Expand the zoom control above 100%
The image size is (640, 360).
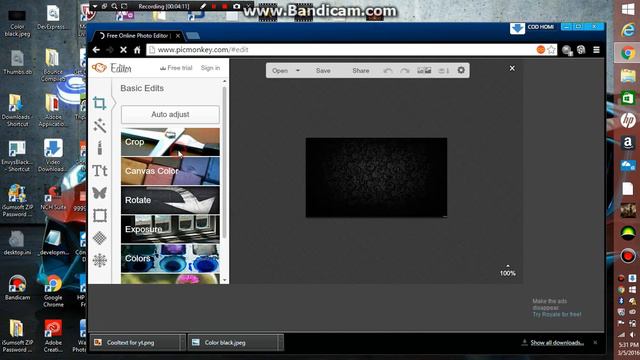pyautogui.click(x=508, y=266)
